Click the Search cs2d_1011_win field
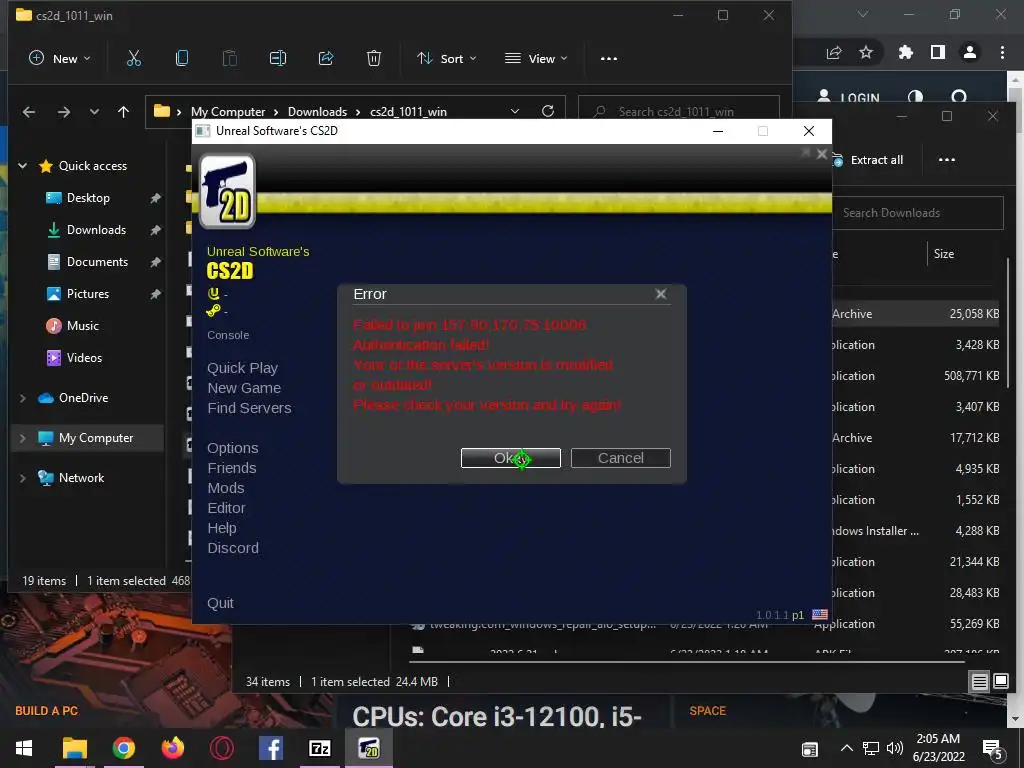 pyautogui.click(x=679, y=112)
